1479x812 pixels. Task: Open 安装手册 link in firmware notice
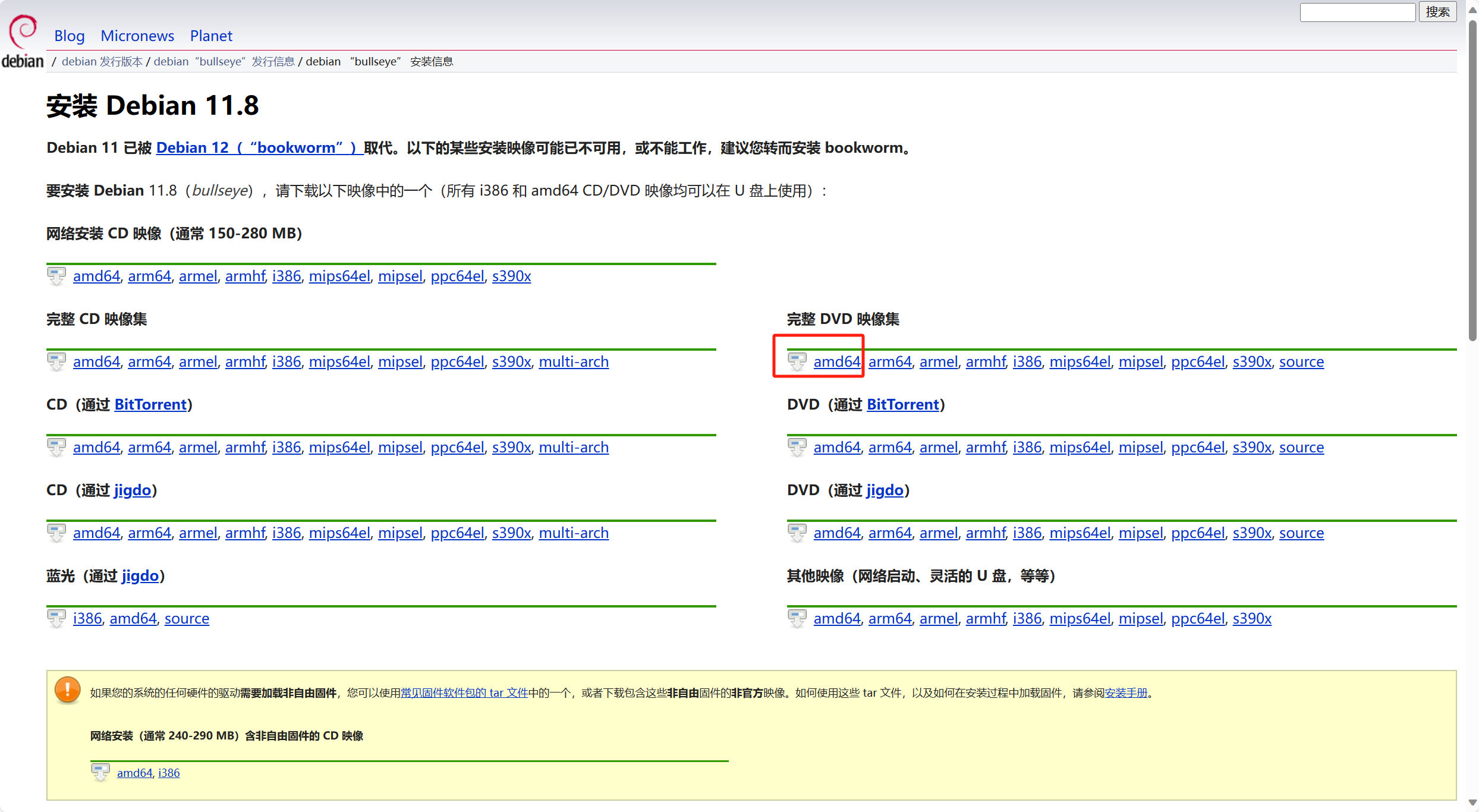tap(1126, 693)
